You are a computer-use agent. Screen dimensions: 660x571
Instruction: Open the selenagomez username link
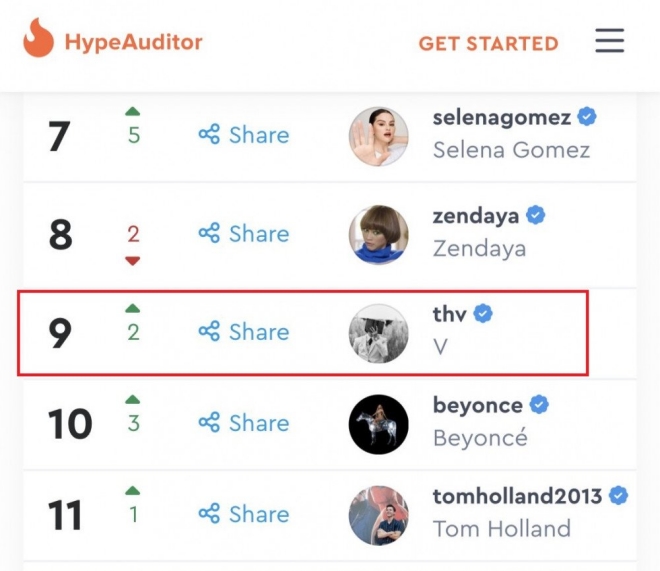501,117
